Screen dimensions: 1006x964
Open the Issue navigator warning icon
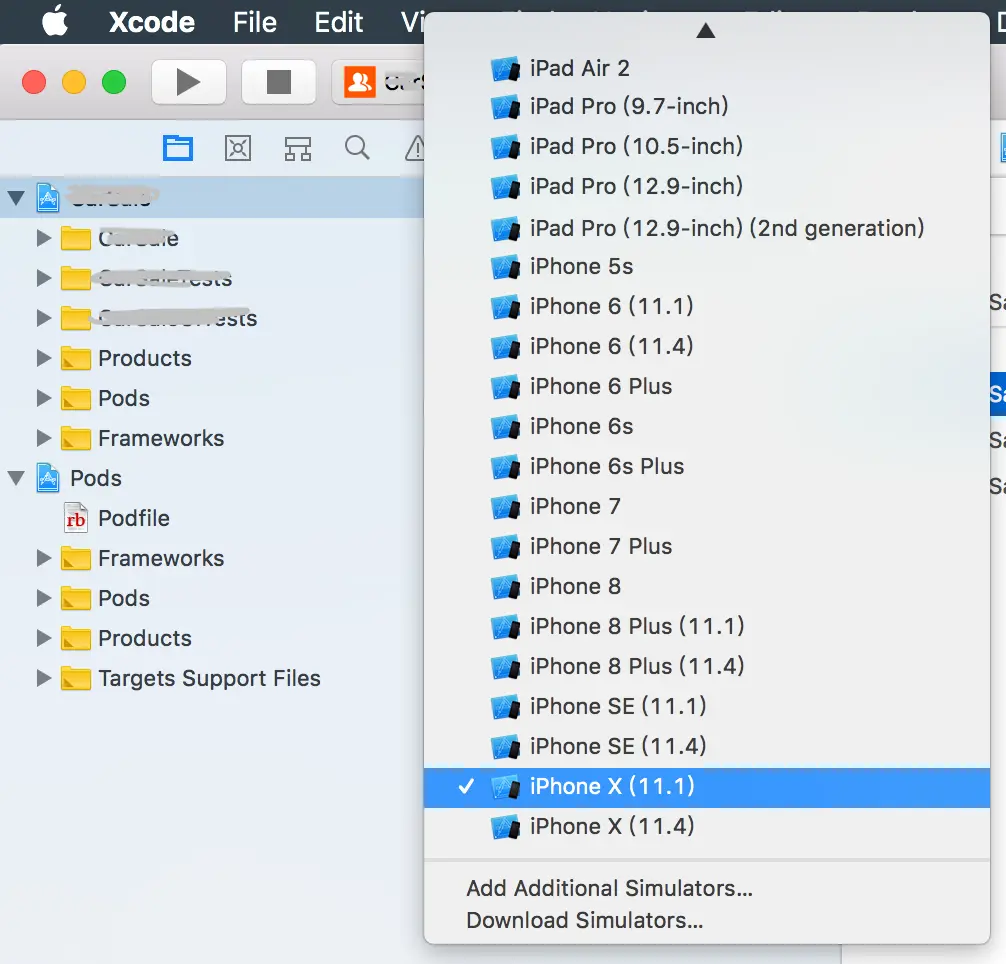415,148
